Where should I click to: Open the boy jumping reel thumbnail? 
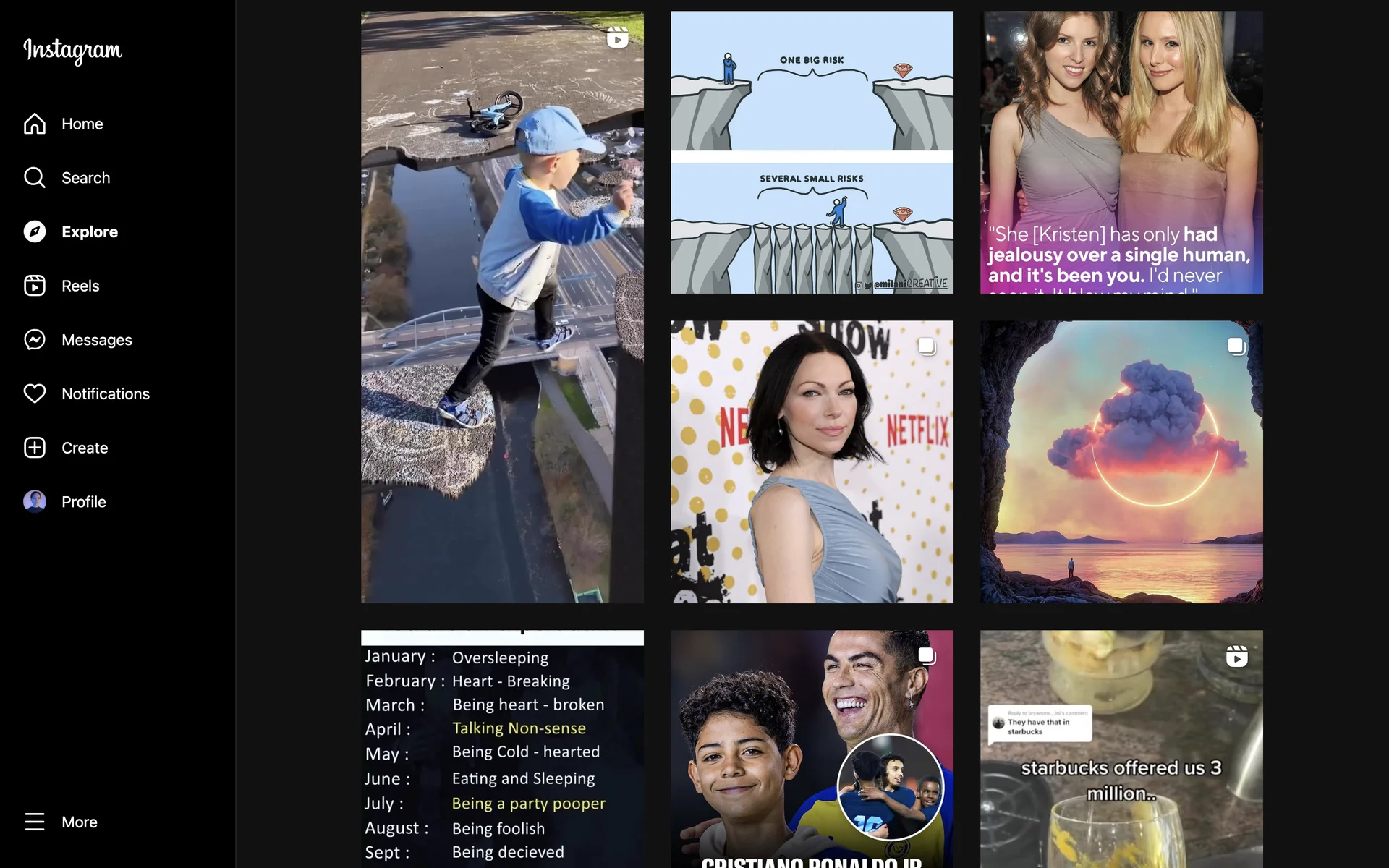(x=502, y=307)
